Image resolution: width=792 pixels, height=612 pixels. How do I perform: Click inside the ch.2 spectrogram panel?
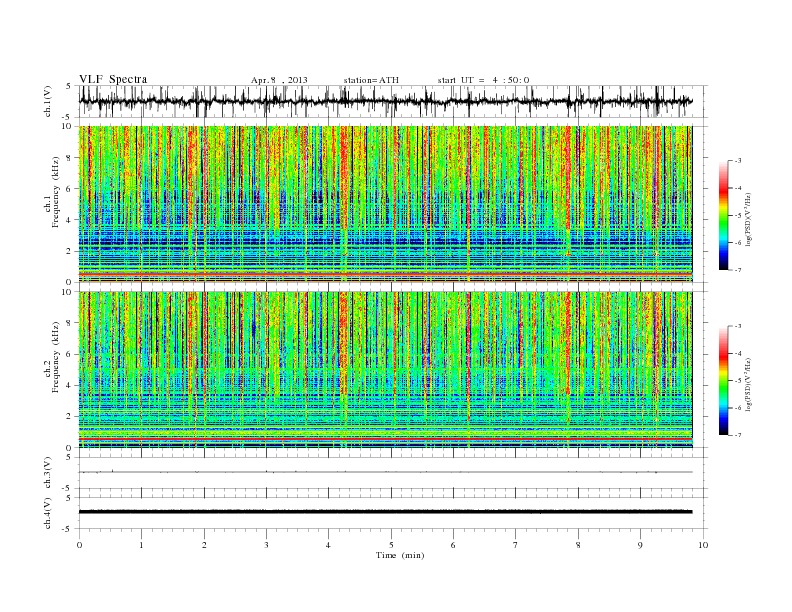pos(385,370)
